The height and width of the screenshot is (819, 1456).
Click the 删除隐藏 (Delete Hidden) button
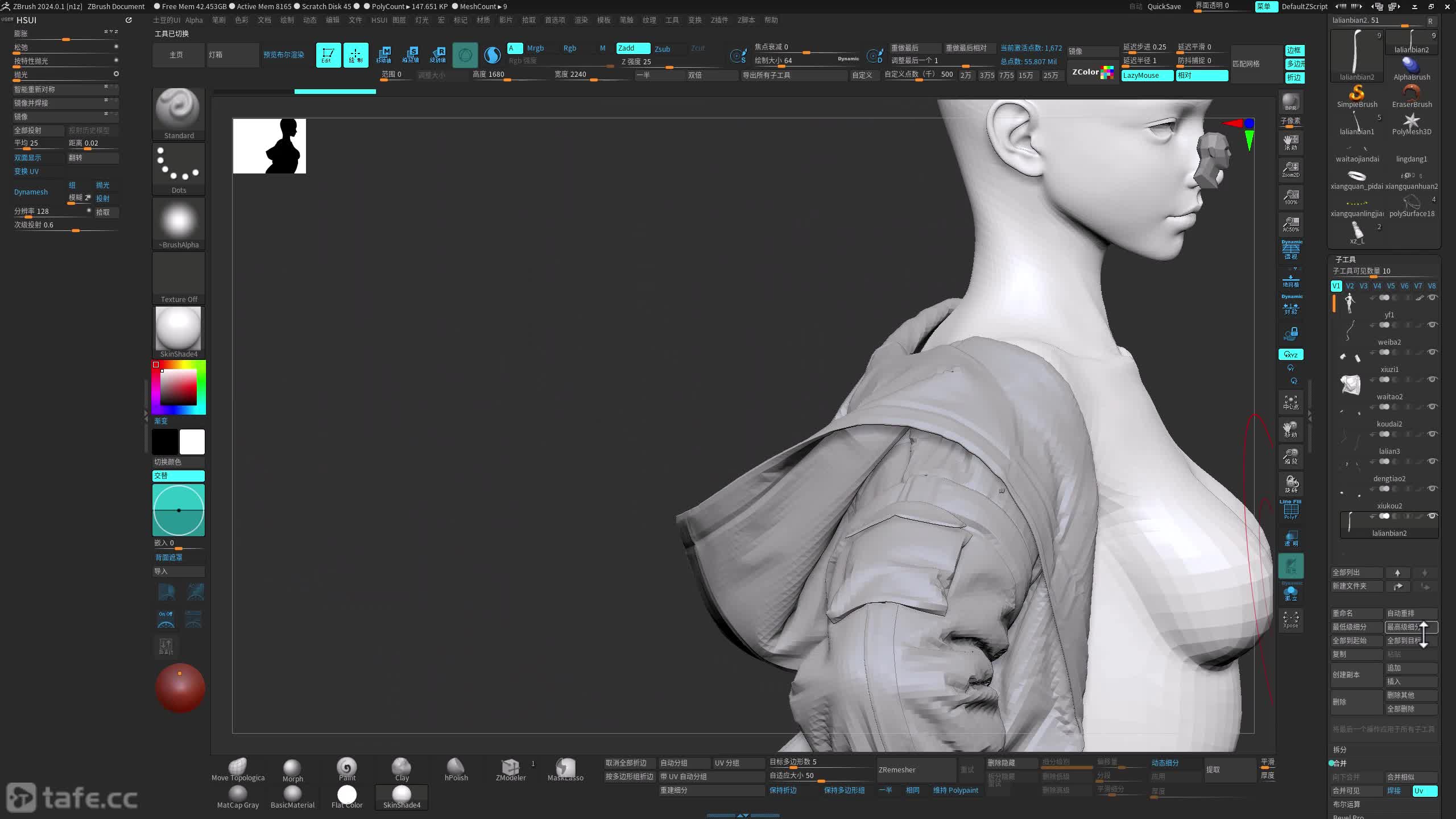pos(1012,763)
